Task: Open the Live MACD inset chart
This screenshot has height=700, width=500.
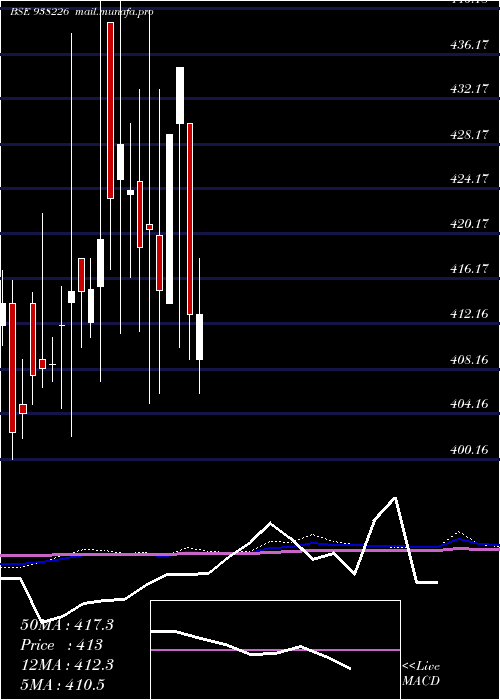Action: pyautogui.click(x=275, y=650)
